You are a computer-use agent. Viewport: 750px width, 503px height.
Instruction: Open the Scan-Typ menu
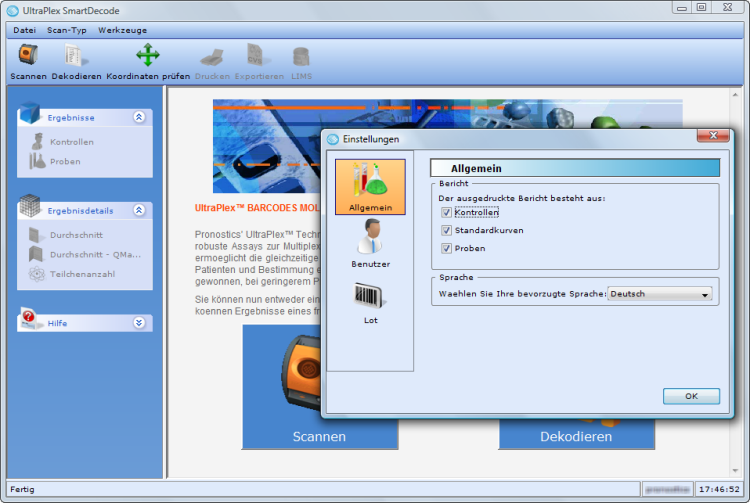(66, 30)
